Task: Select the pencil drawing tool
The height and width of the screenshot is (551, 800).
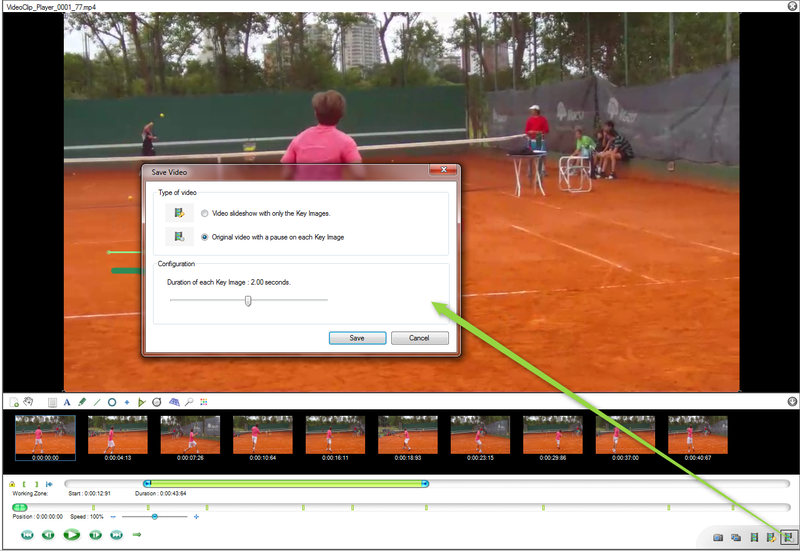Action: point(82,402)
